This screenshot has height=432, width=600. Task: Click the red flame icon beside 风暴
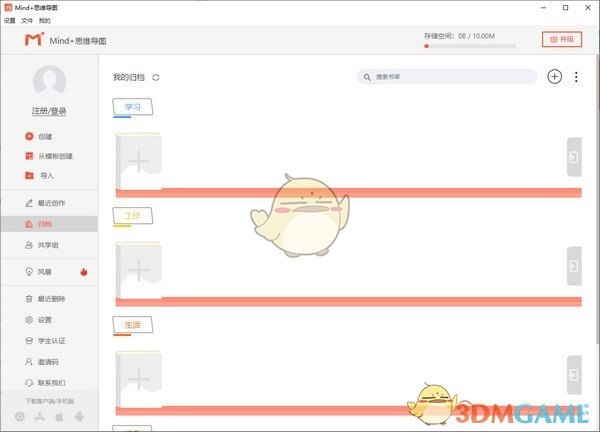tap(84, 272)
